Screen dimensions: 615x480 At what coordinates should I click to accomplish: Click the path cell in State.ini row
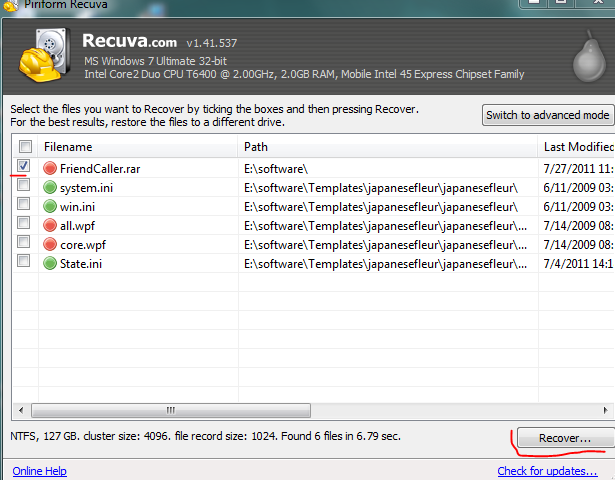(x=386, y=264)
